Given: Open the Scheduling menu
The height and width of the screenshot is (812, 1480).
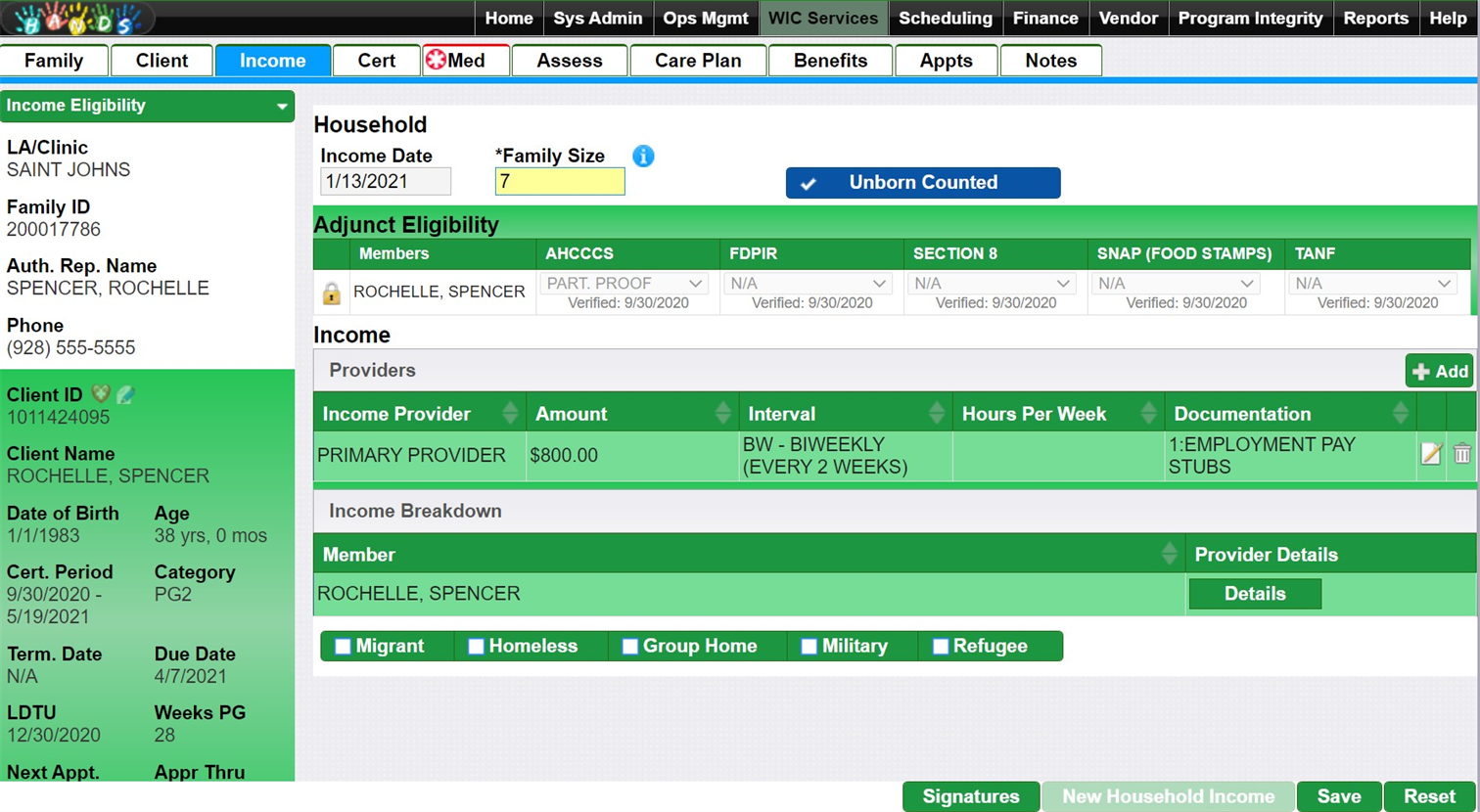Looking at the screenshot, I should click(945, 19).
